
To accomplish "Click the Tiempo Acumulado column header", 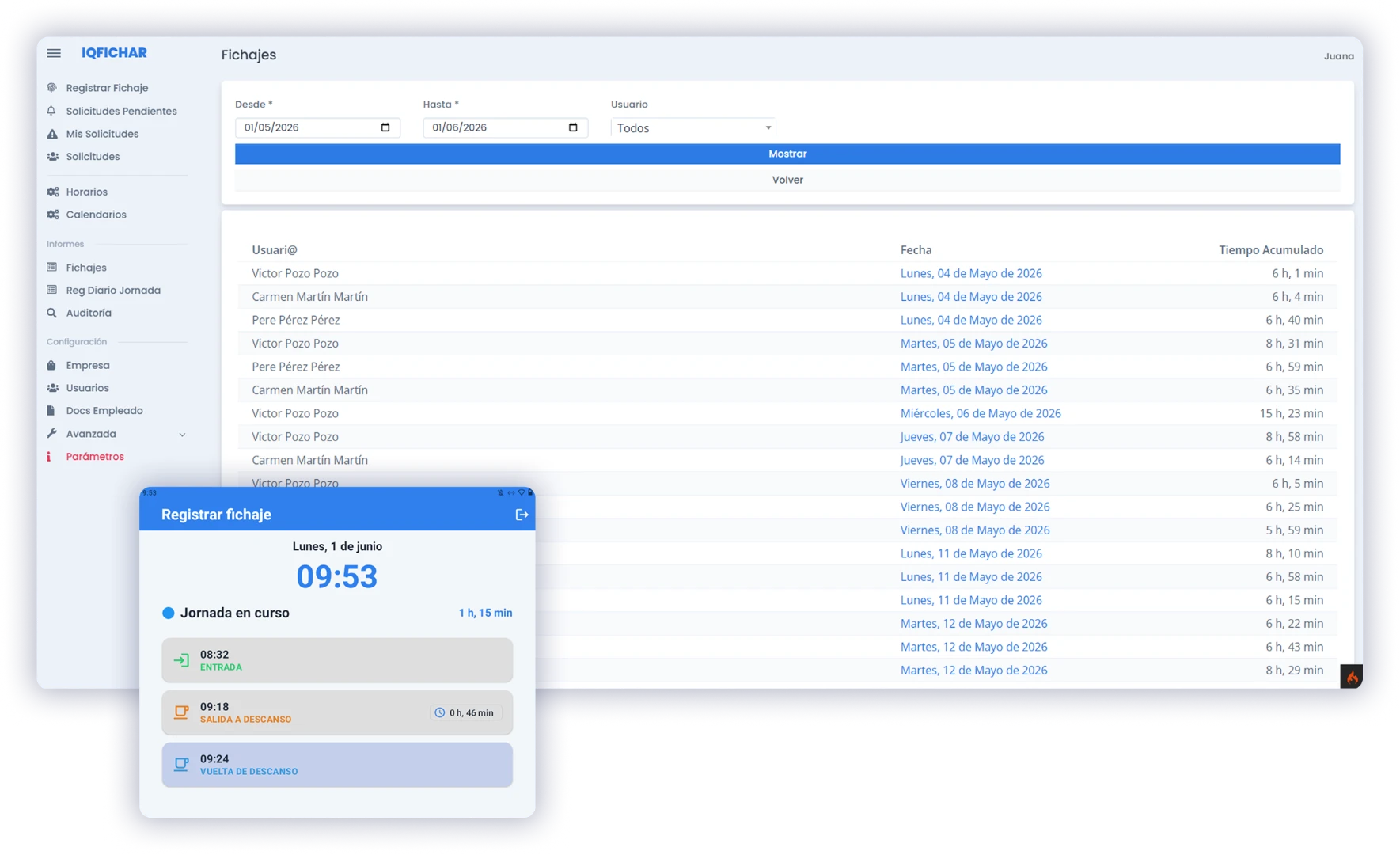I will 1271,249.
